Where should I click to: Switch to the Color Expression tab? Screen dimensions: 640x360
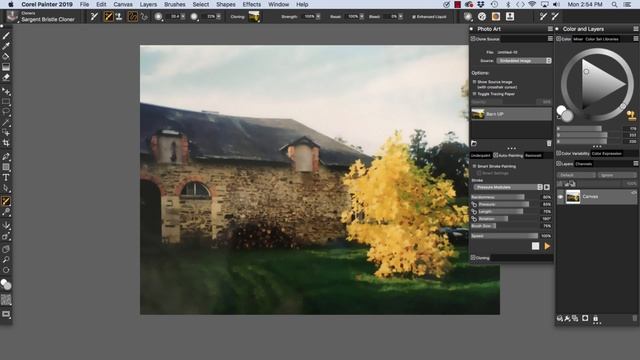pos(607,153)
